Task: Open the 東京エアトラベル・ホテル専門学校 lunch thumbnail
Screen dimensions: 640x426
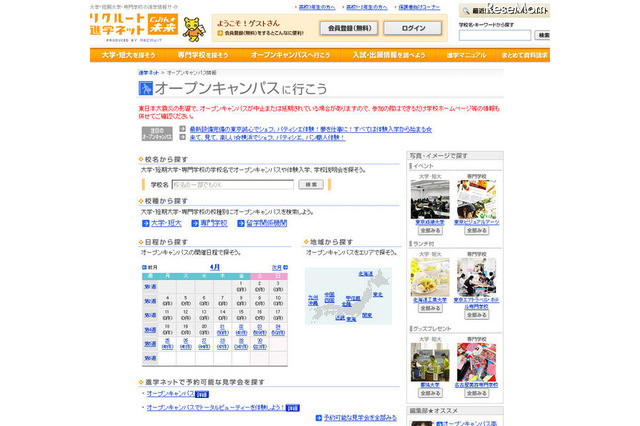Action: coord(476,277)
